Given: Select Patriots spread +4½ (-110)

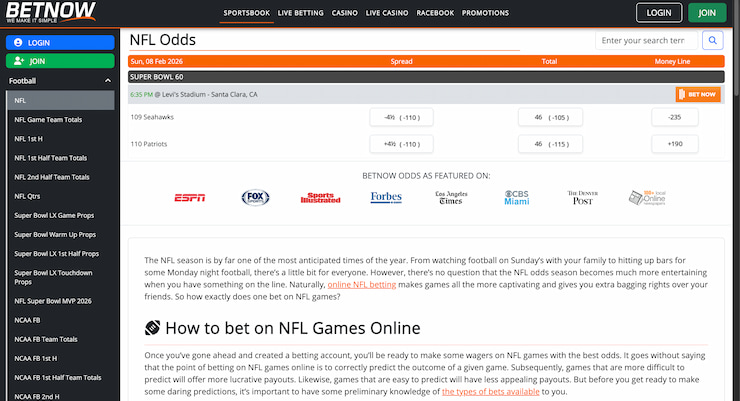Looking at the screenshot, I should 401,144.
